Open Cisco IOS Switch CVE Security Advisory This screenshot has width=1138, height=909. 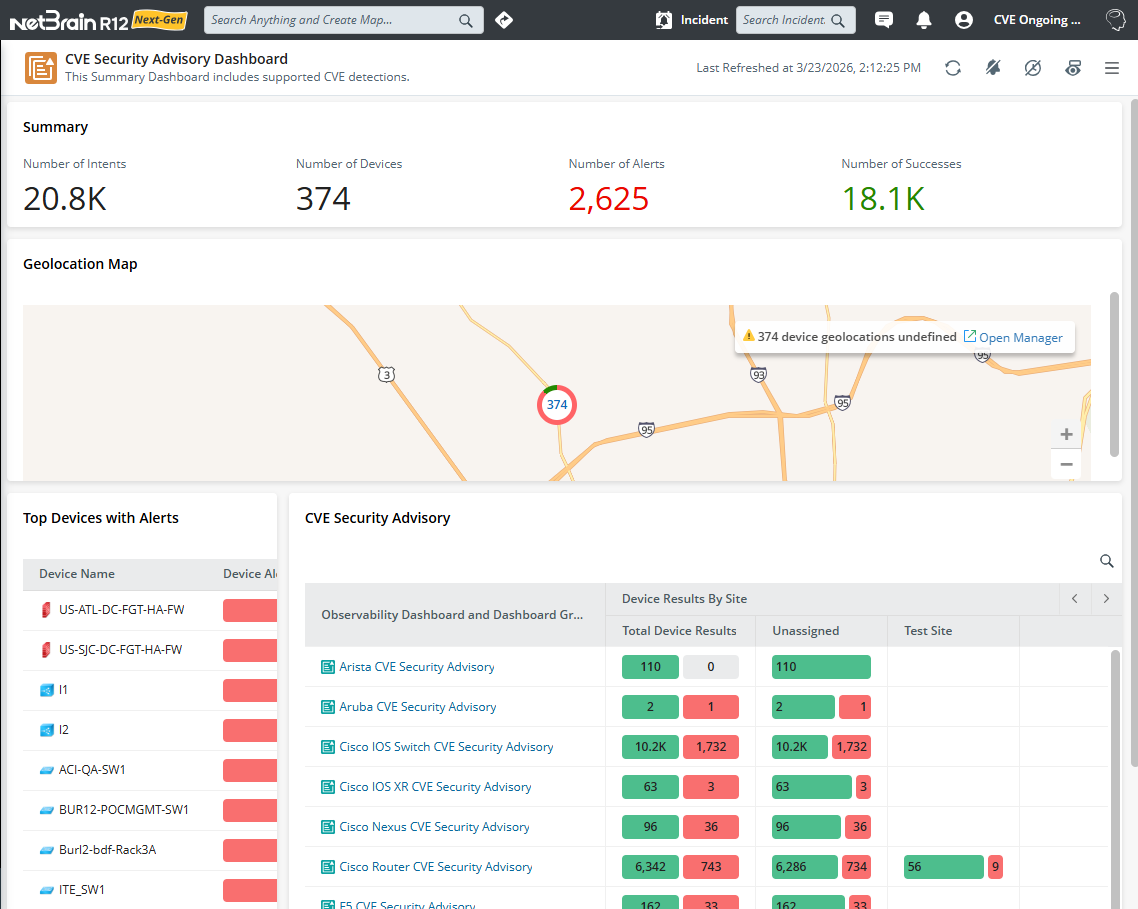tap(446, 746)
